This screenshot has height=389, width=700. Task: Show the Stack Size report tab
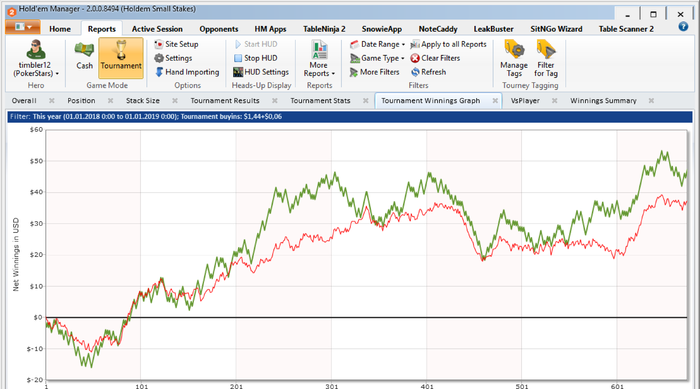[142, 101]
